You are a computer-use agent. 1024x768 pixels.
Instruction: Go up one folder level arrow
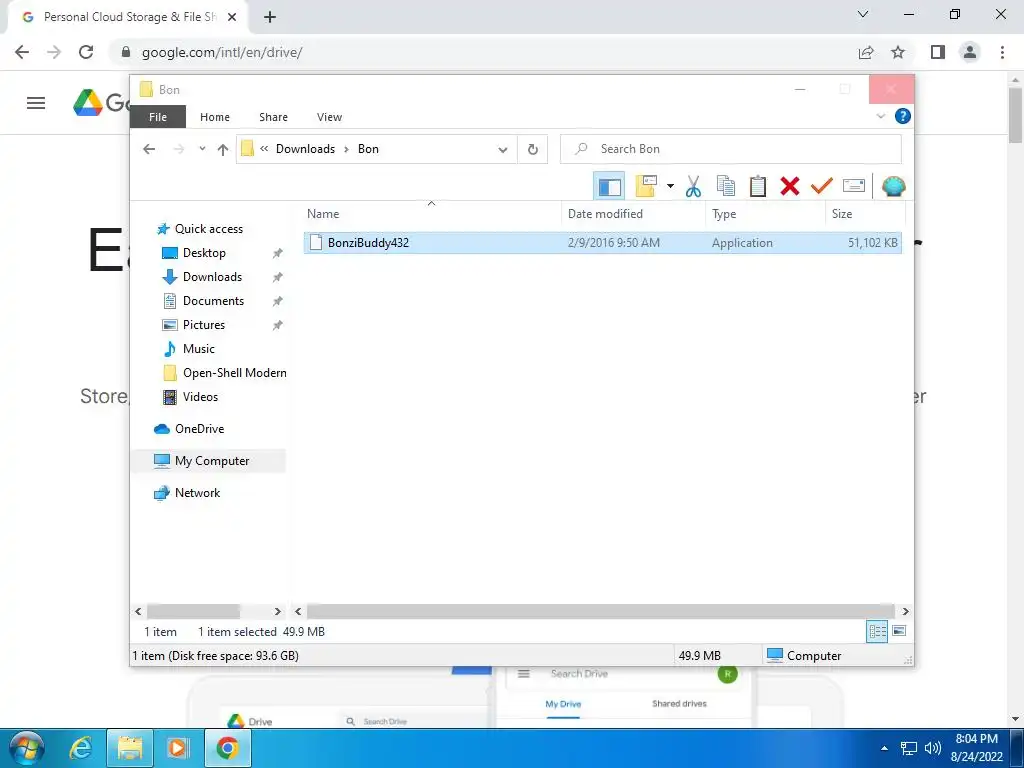(x=223, y=150)
